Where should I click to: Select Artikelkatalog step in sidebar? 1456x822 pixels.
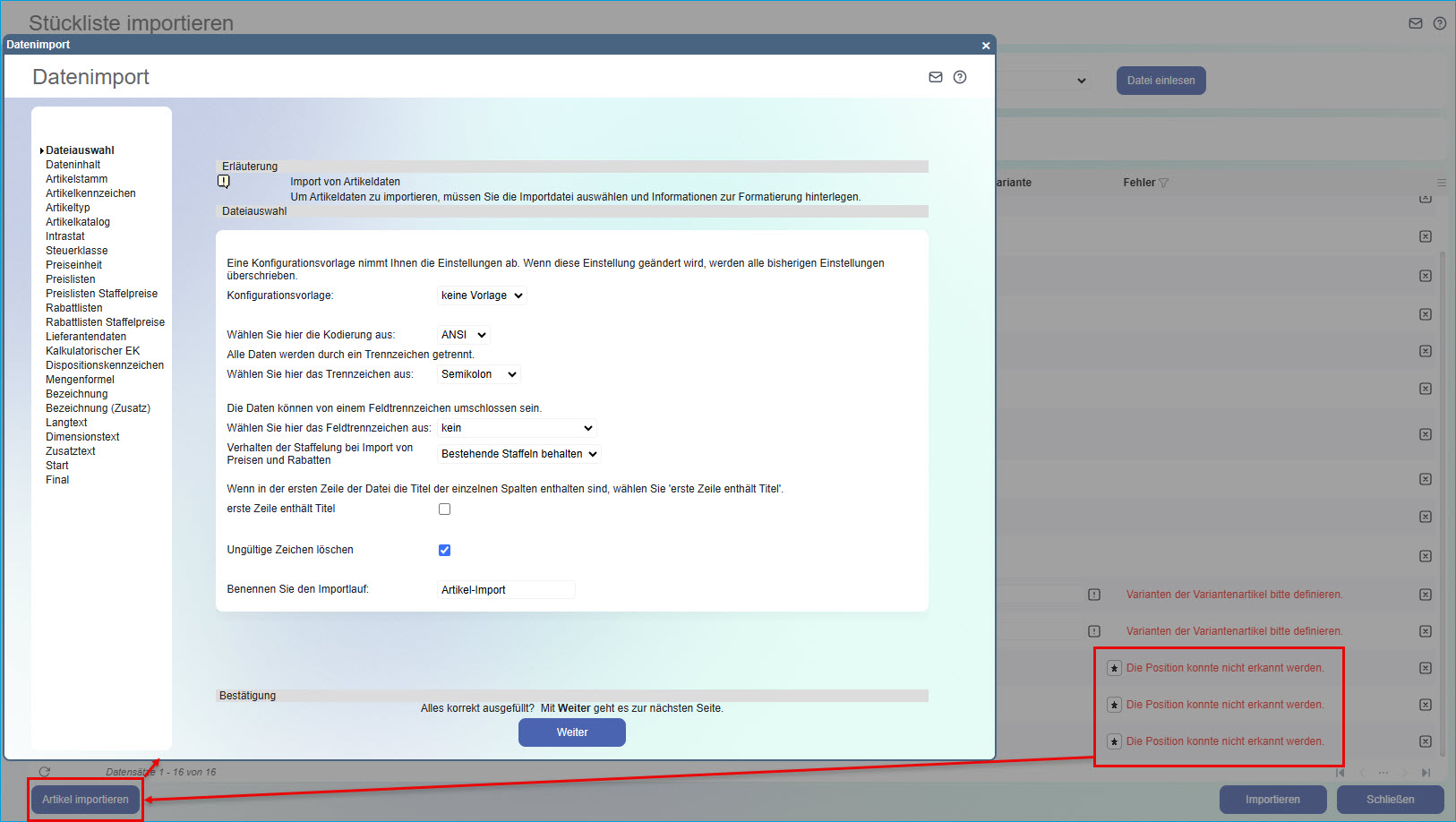(x=78, y=222)
